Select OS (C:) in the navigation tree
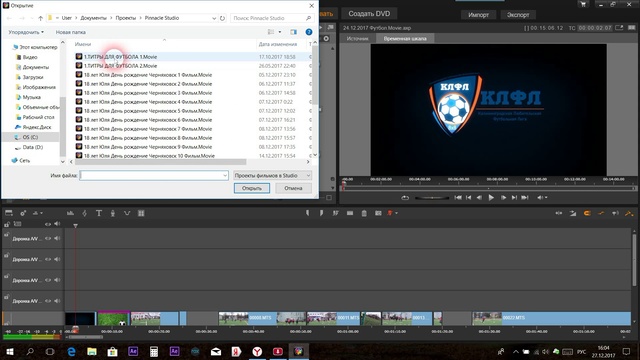This screenshot has height=360, width=640. click(x=30, y=137)
